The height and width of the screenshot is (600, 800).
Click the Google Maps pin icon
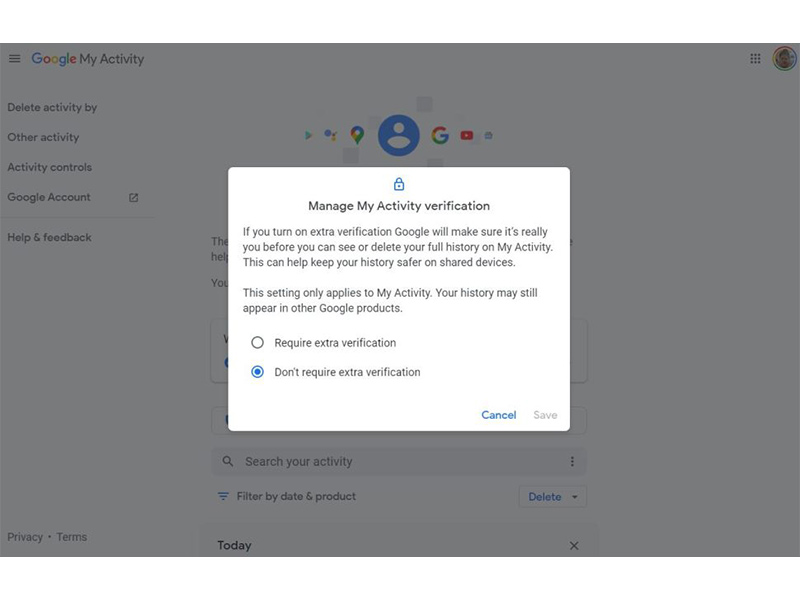357,135
